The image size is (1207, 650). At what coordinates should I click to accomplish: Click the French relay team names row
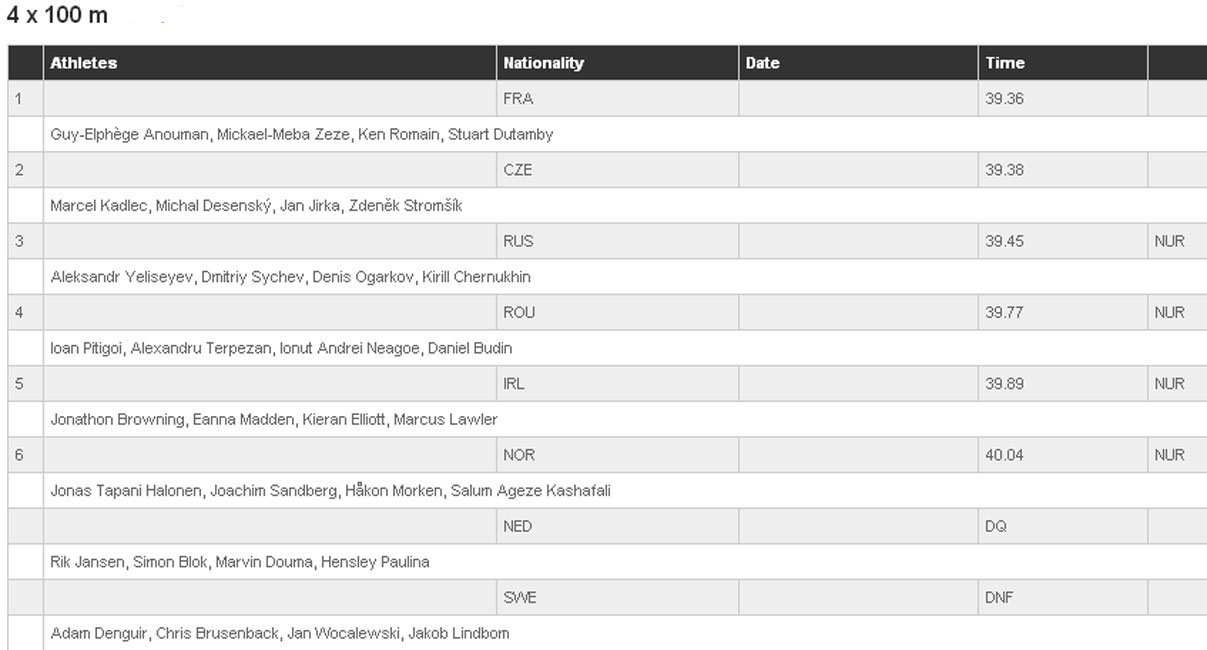pyautogui.click(x=302, y=134)
